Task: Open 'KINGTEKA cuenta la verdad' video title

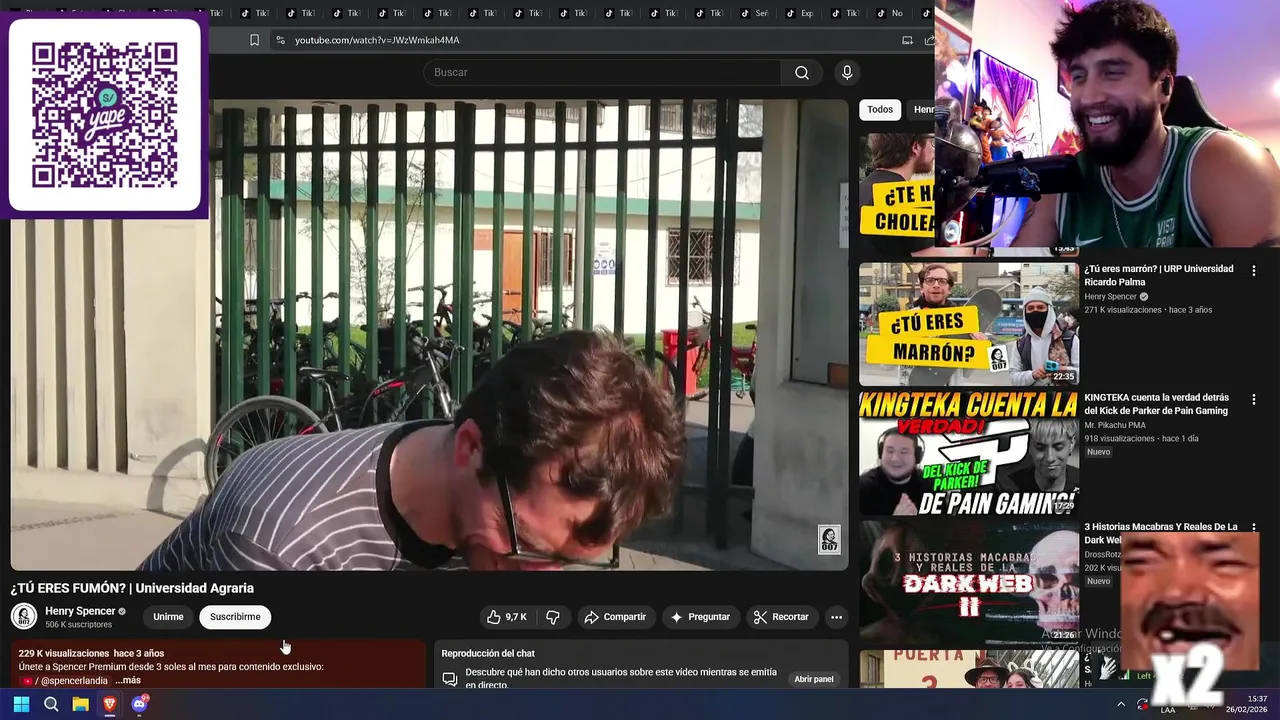Action: coord(1157,404)
